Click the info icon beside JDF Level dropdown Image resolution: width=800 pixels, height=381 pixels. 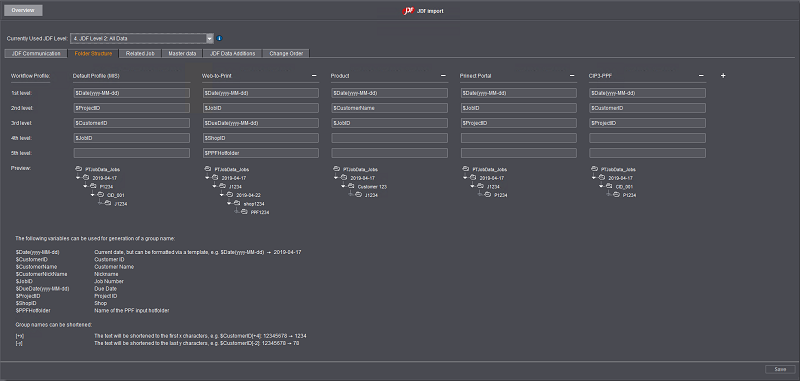coord(219,38)
